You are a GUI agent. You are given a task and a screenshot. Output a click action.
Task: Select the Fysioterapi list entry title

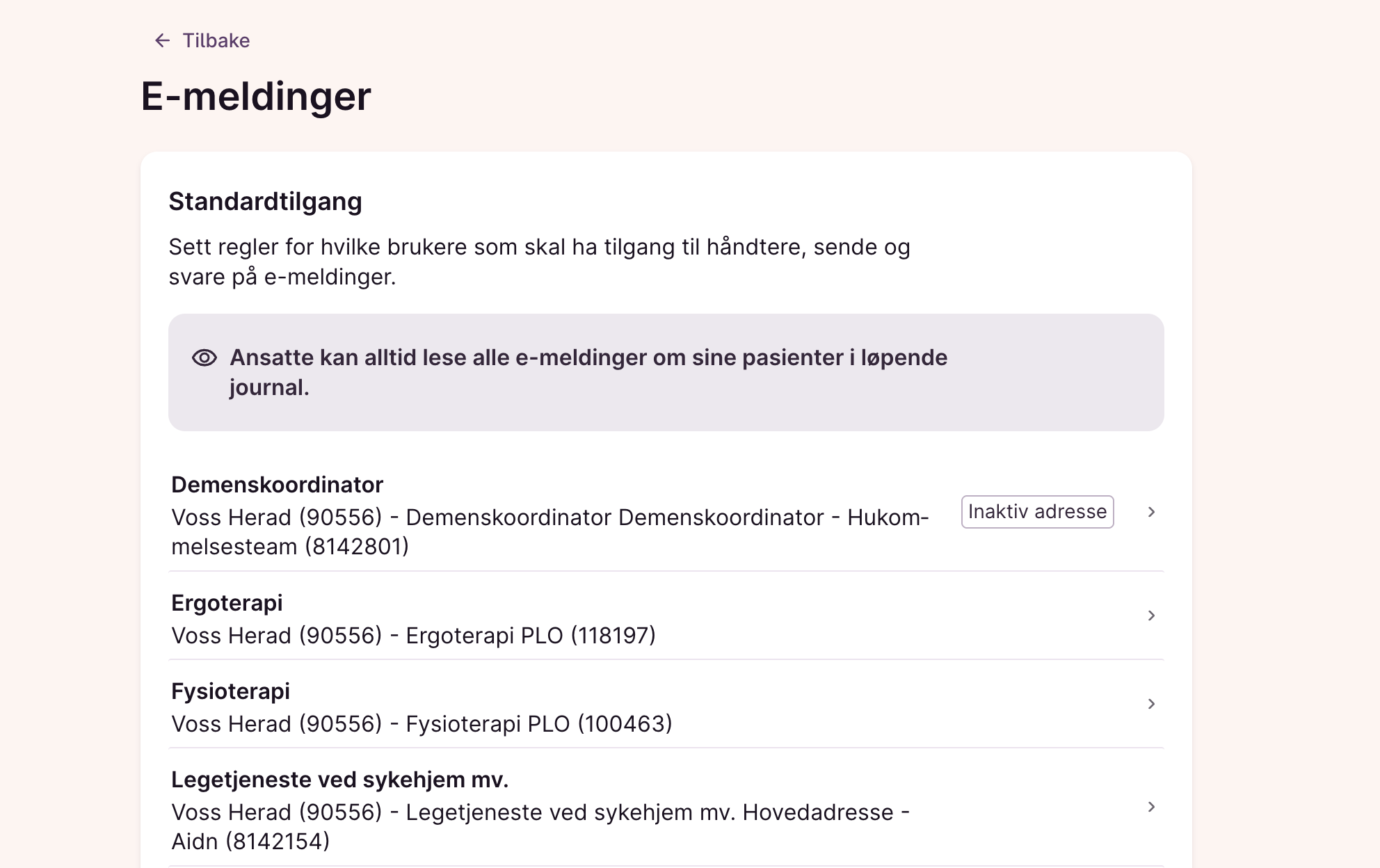pyautogui.click(x=230, y=691)
